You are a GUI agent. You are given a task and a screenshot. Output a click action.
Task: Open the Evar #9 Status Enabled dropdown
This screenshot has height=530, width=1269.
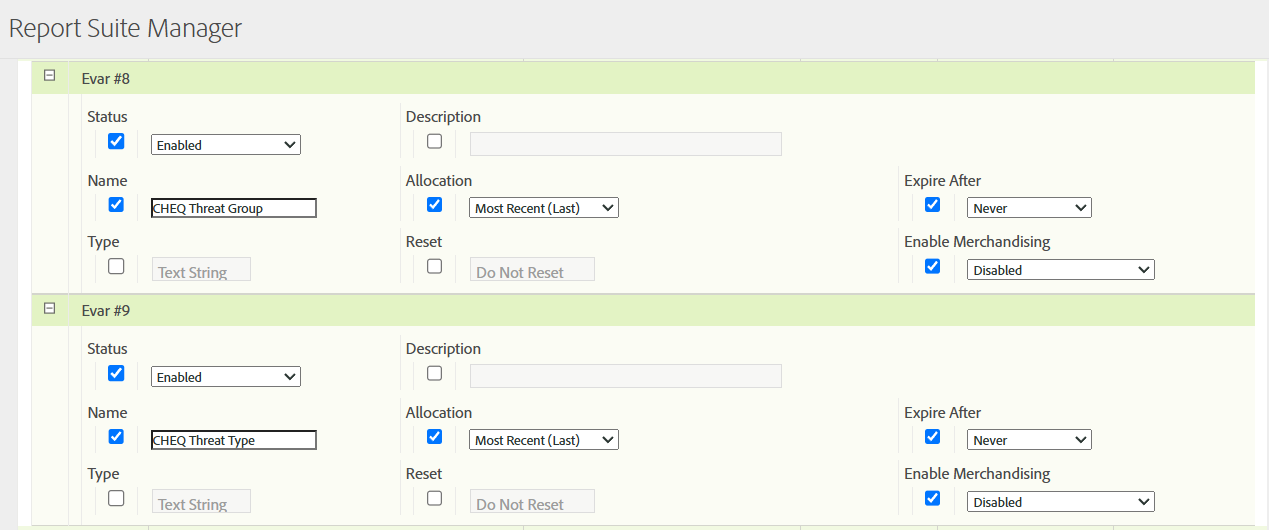click(226, 377)
